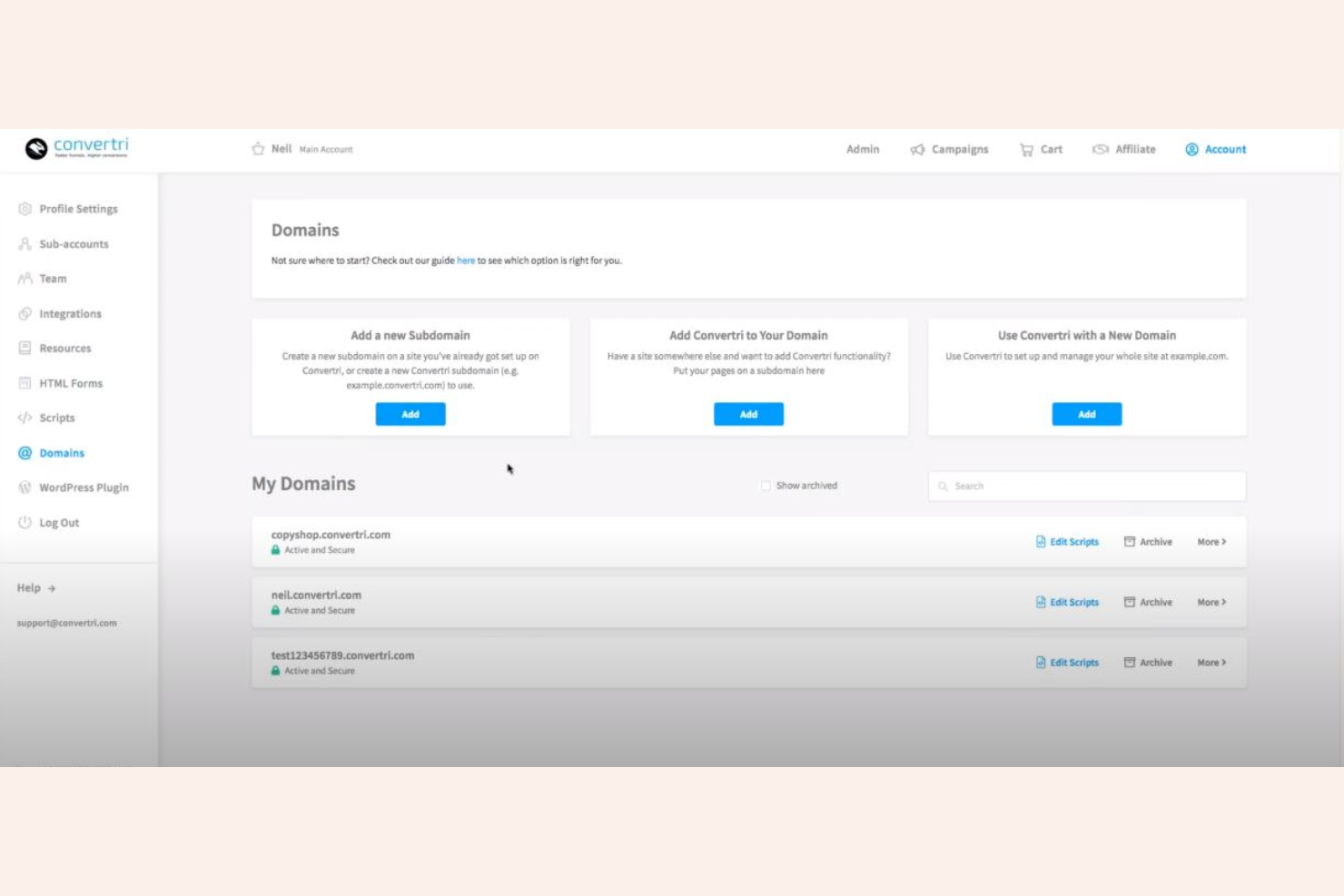The width and height of the screenshot is (1344, 896).
Task: Click the Main Account label
Action: click(326, 150)
